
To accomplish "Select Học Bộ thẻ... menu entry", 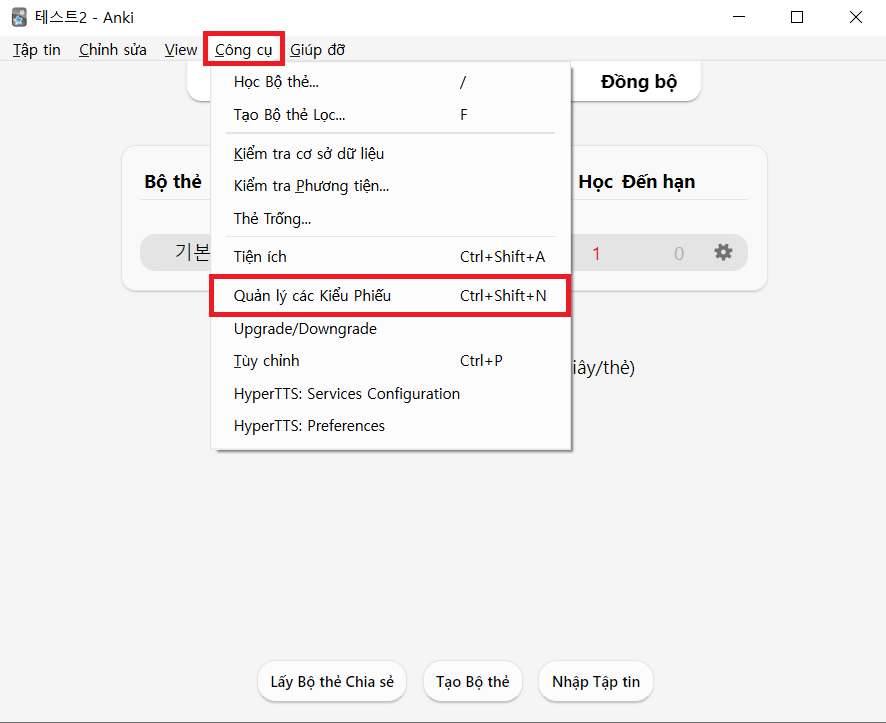I will click(390, 82).
